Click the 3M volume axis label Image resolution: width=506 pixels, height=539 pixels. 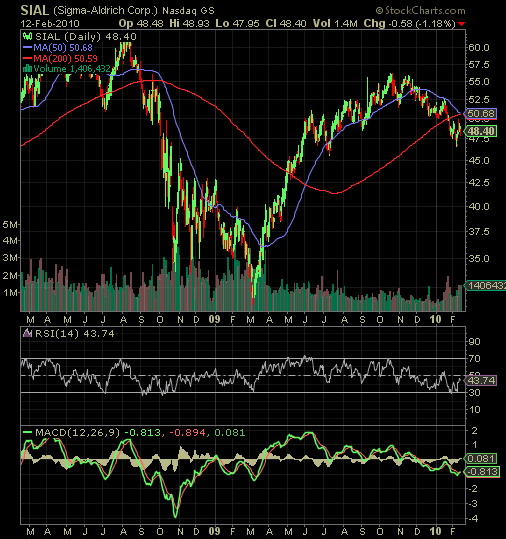point(10,258)
